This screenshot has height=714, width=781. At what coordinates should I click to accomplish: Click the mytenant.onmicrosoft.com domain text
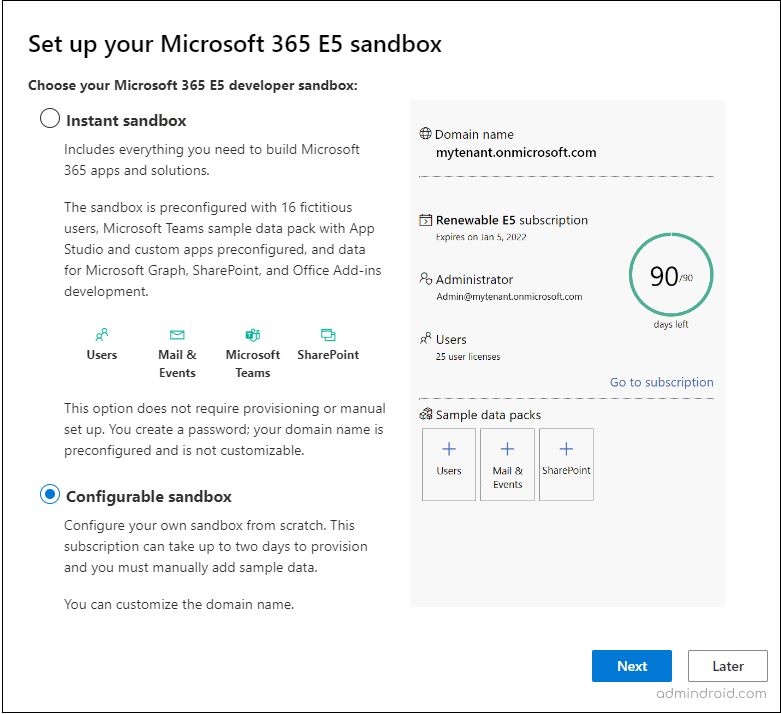pyautogui.click(x=516, y=152)
